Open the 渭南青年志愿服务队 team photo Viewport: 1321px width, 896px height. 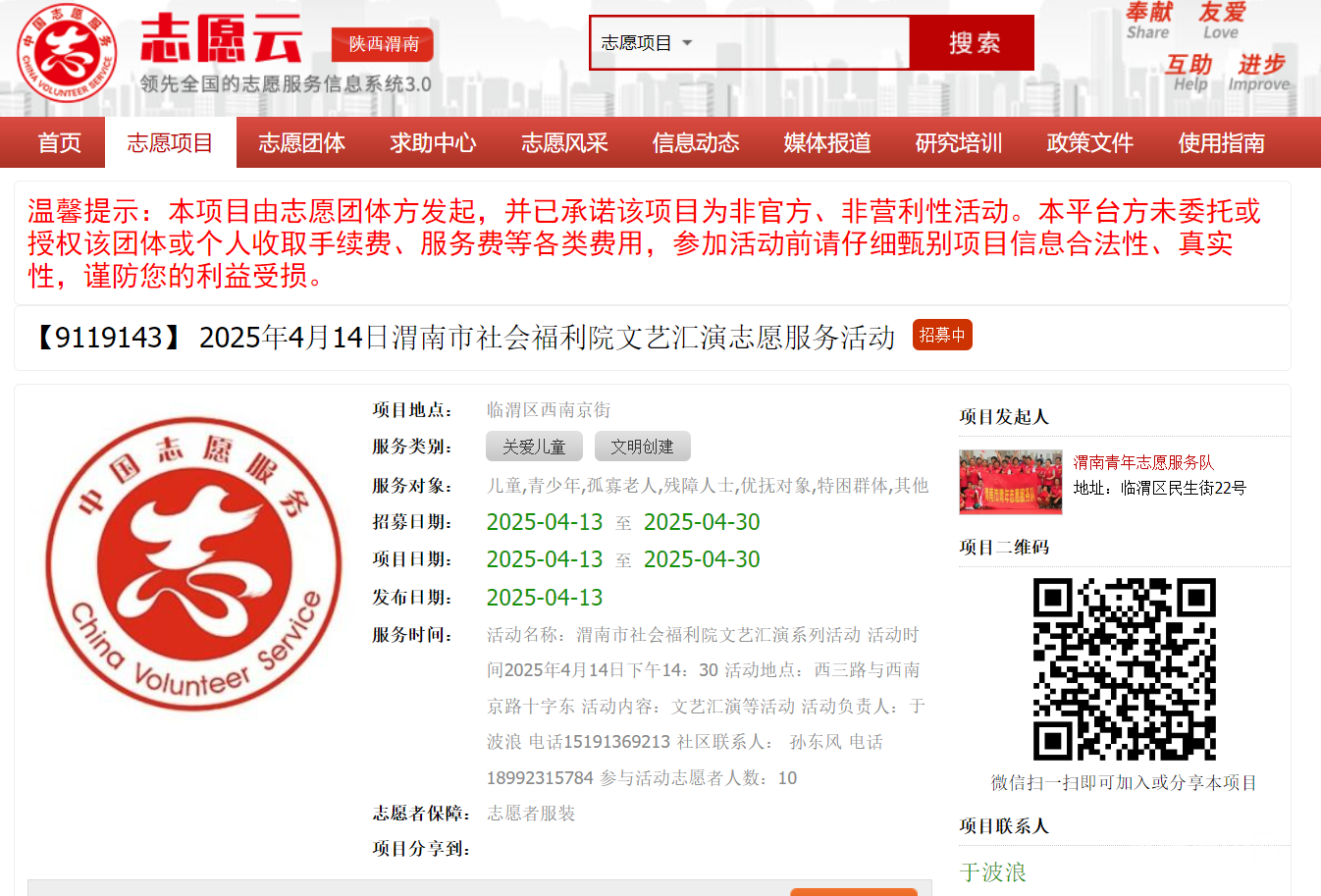point(1010,482)
